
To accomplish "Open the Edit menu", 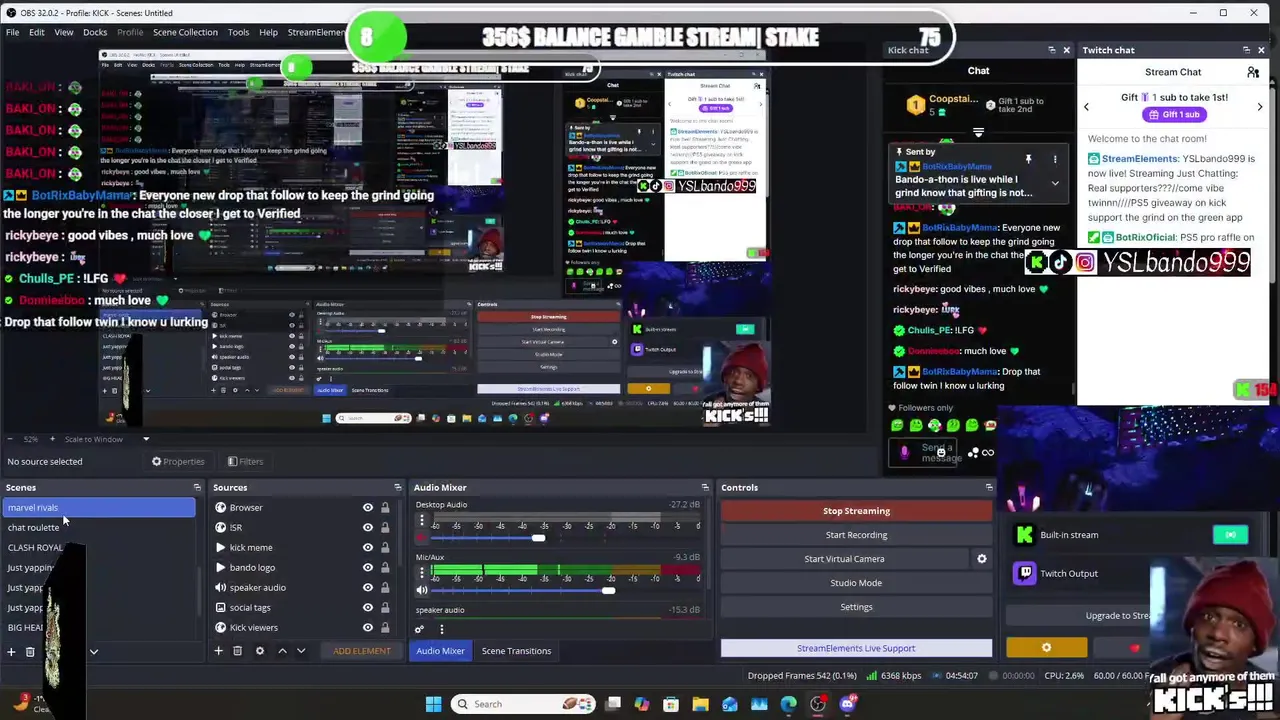I will point(36,32).
